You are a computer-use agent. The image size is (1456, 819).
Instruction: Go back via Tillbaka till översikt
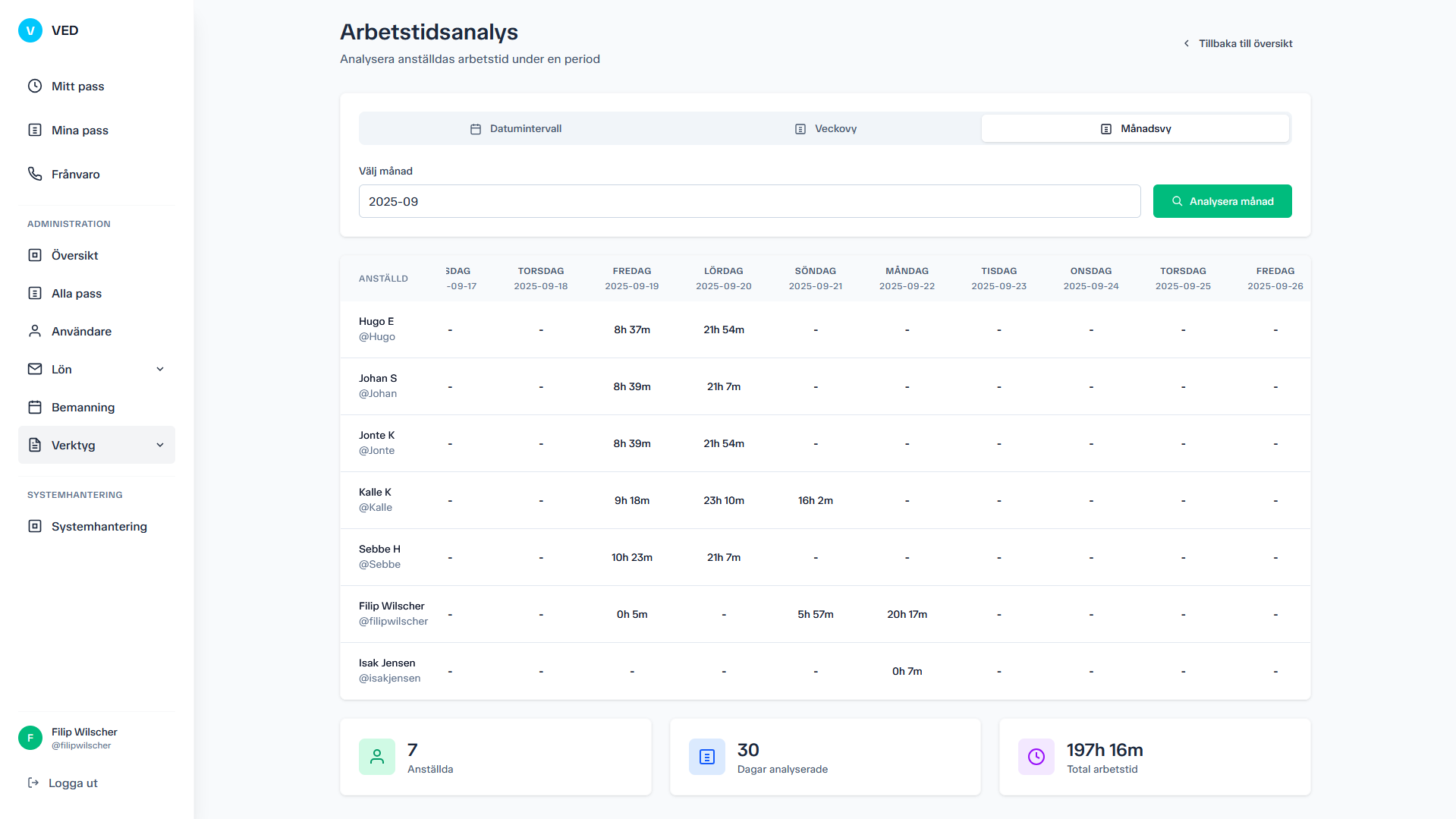tap(1237, 43)
